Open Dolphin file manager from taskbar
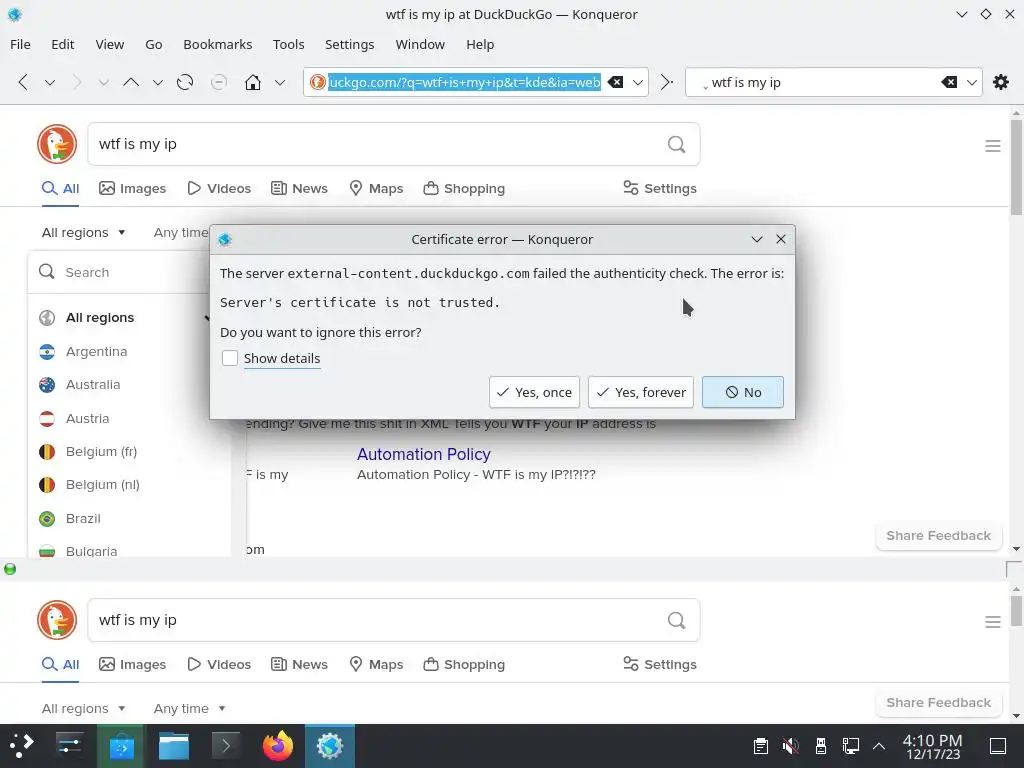Image resolution: width=1024 pixels, height=768 pixels. click(x=174, y=745)
